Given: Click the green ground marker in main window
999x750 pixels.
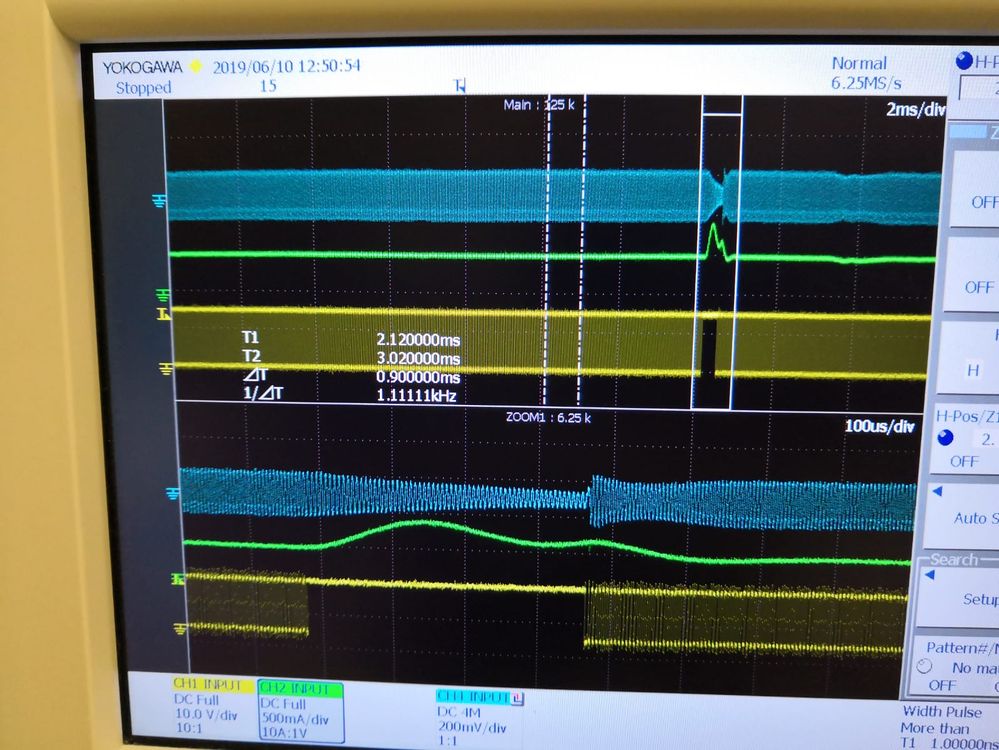Looking at the screenshot, I should pyautogui.click(x=163, y=294).
